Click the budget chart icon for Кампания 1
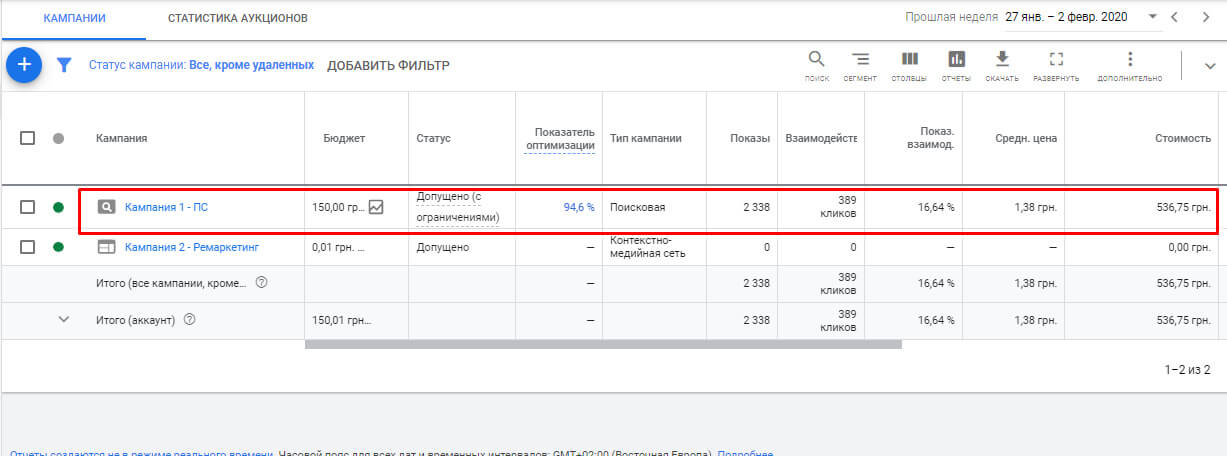 376,207
